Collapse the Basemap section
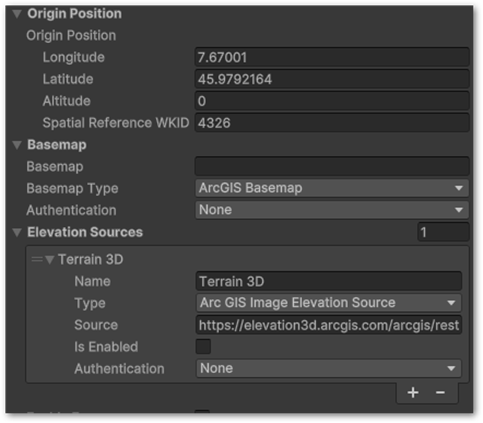This screenshot has width=483, height=423. 17,145
